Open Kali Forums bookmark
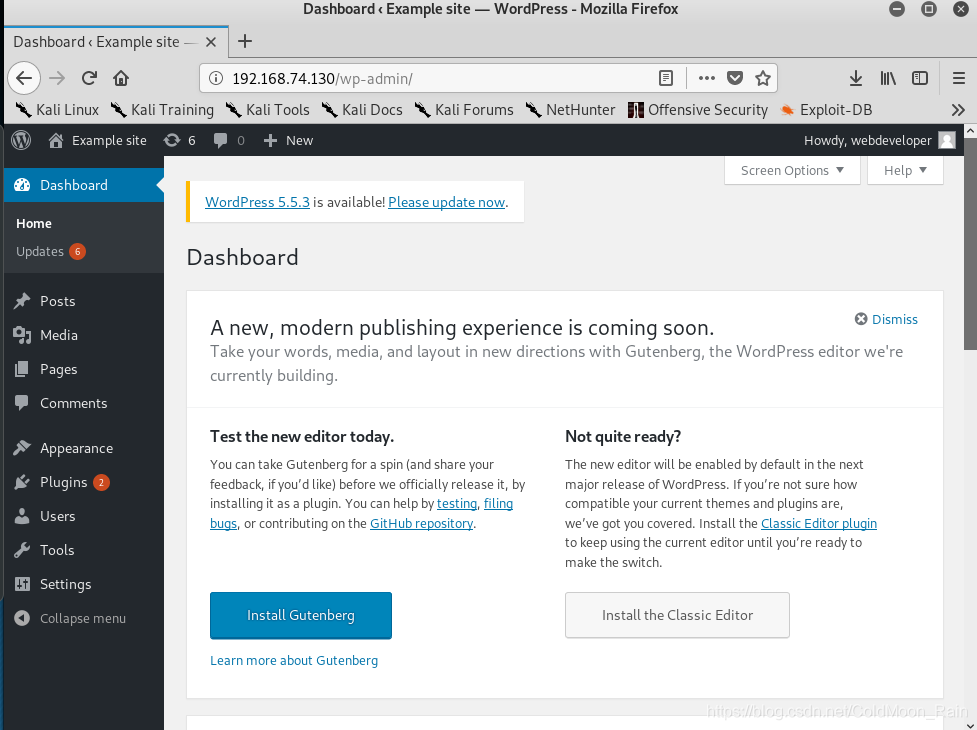Screen dimensions: 977x730 464,110
